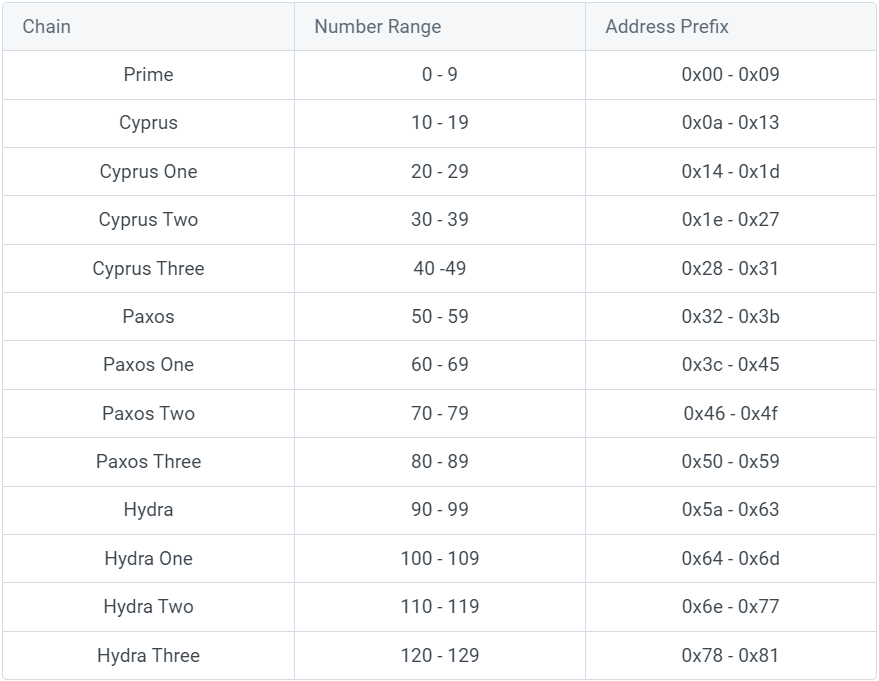Select the Paxos One chain cell
Viewport: 879px width, 681px height.
click(x=148, y=365)
